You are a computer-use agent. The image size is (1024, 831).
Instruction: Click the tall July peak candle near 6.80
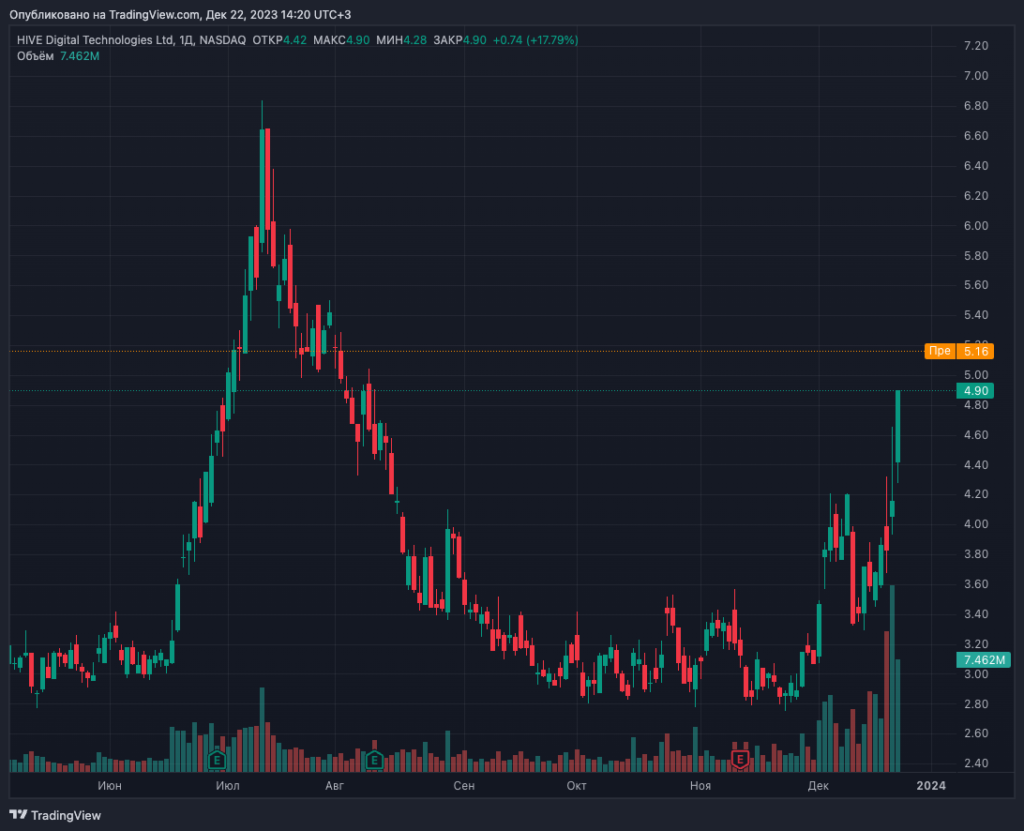pos(262,180)
